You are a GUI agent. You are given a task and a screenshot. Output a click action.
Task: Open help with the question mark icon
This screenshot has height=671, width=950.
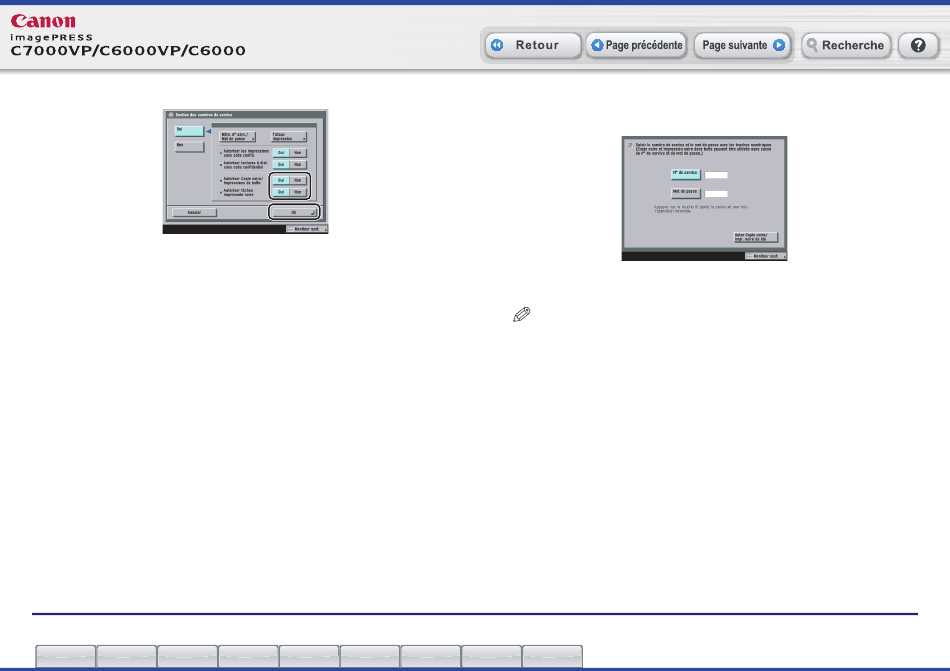pyautogui.click(x=917, y=46)
